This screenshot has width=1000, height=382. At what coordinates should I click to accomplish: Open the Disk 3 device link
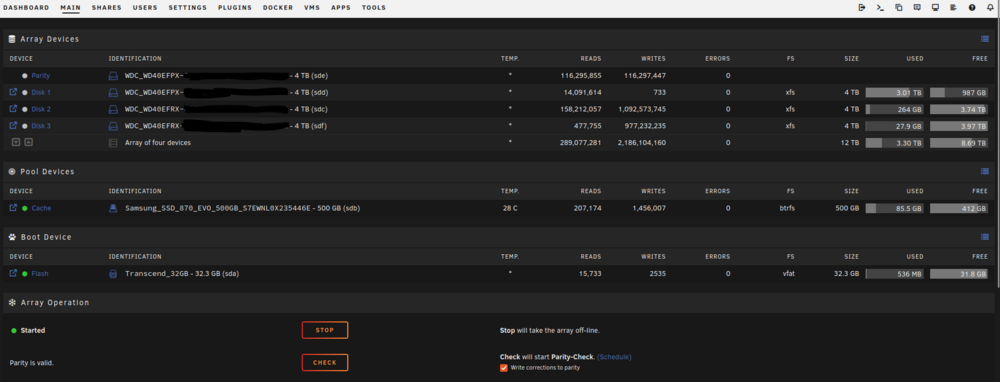41,126
